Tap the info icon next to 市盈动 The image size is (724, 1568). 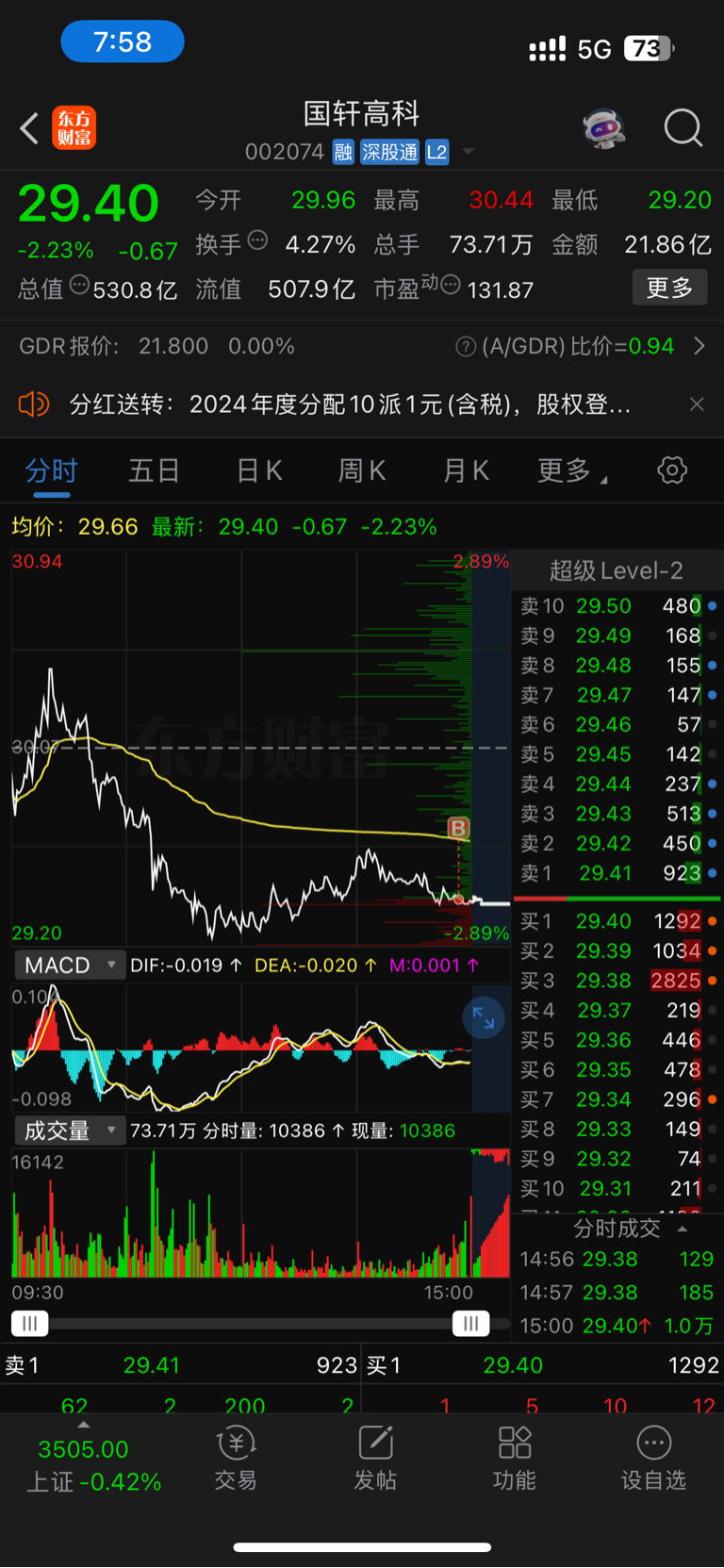[451, 285]
